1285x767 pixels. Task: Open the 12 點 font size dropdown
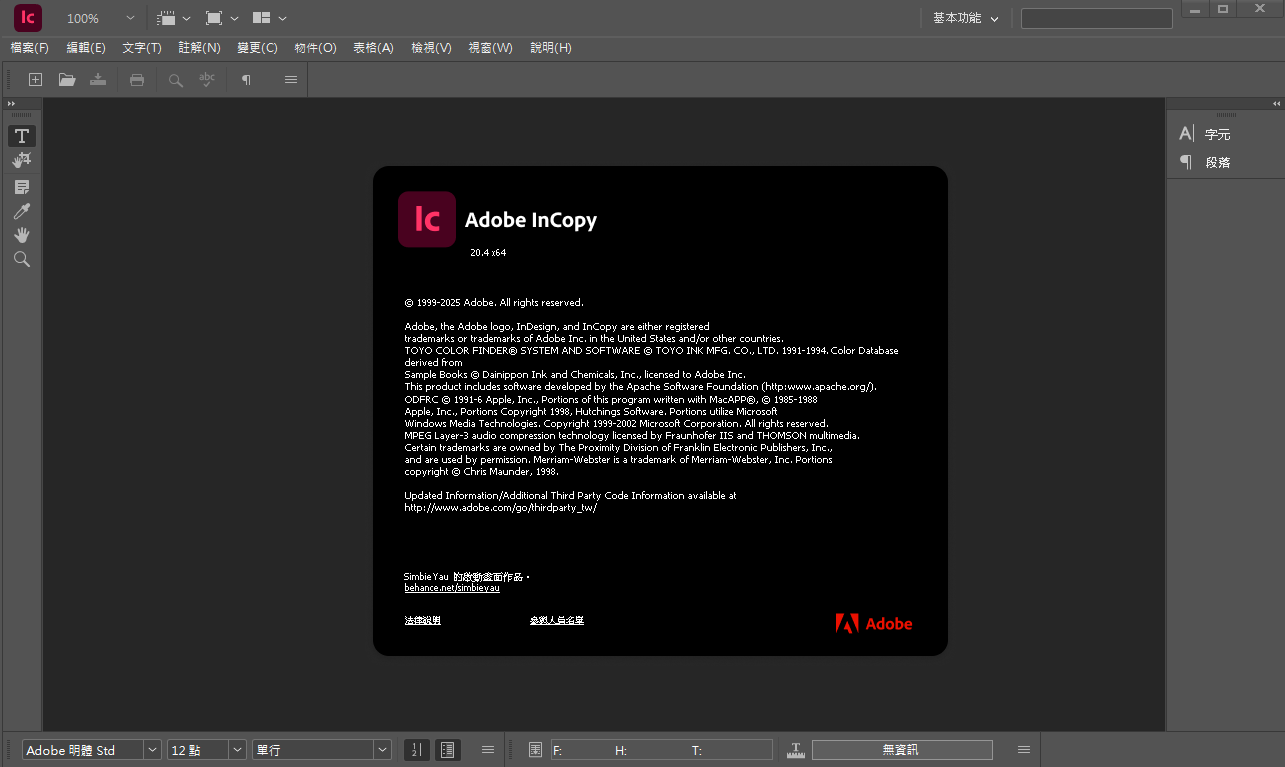point(237,750)
